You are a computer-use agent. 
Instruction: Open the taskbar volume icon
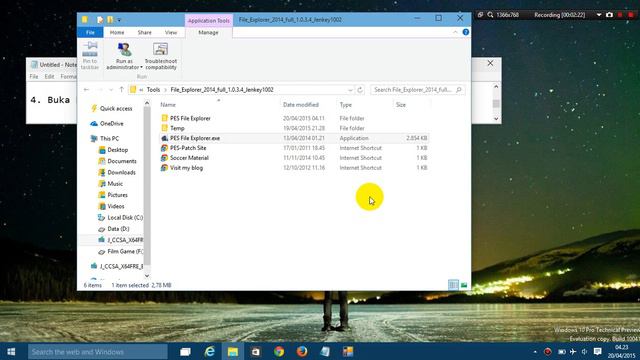[584, 351]
